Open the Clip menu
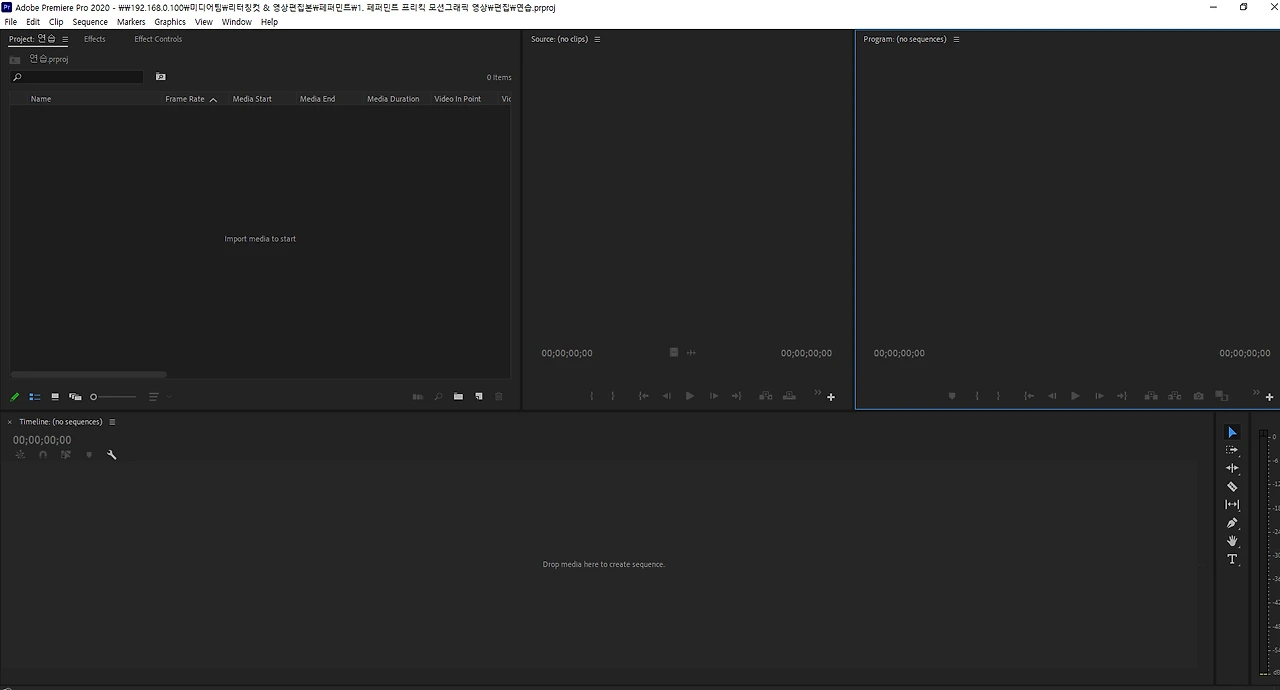 point(56,22)
